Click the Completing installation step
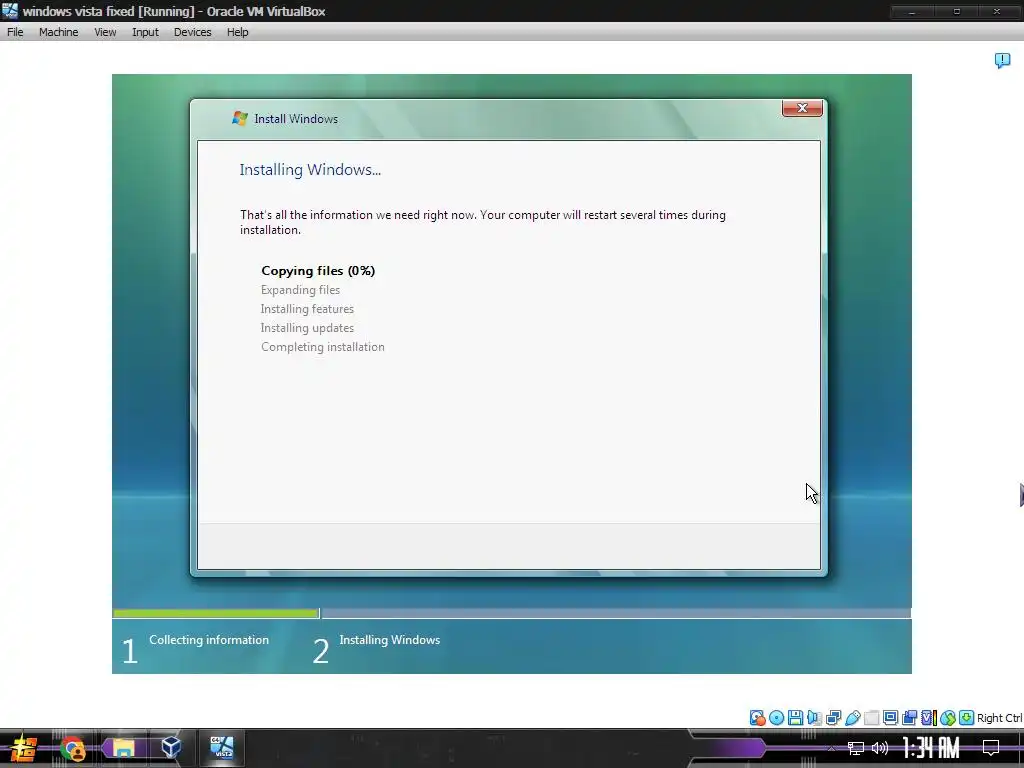 coord(323,347)
